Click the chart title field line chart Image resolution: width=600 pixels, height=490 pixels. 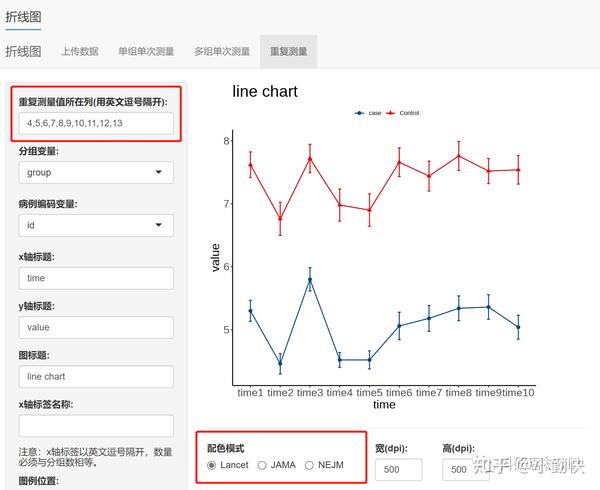[96, 377]
